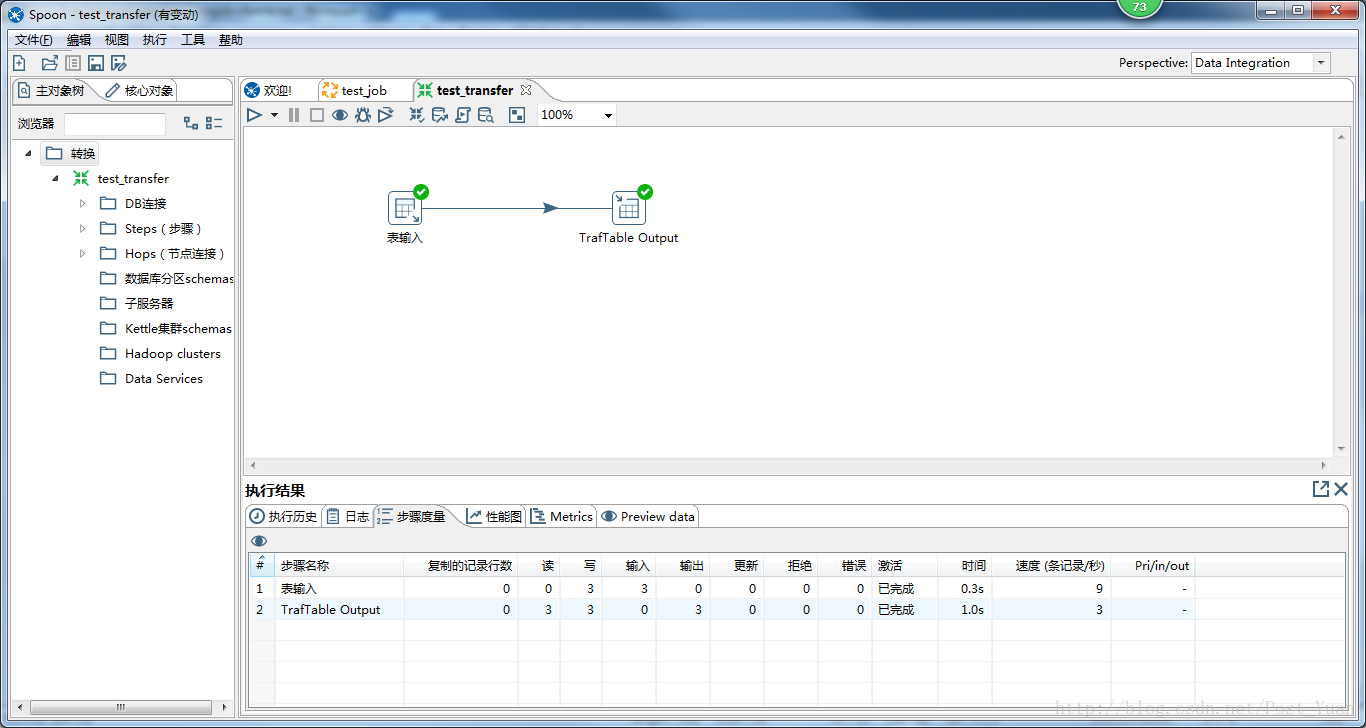The width and height of the screenshot is (1366, 728).
Task: Toggle the execution results pane icon
Action: tap(517, 115)
